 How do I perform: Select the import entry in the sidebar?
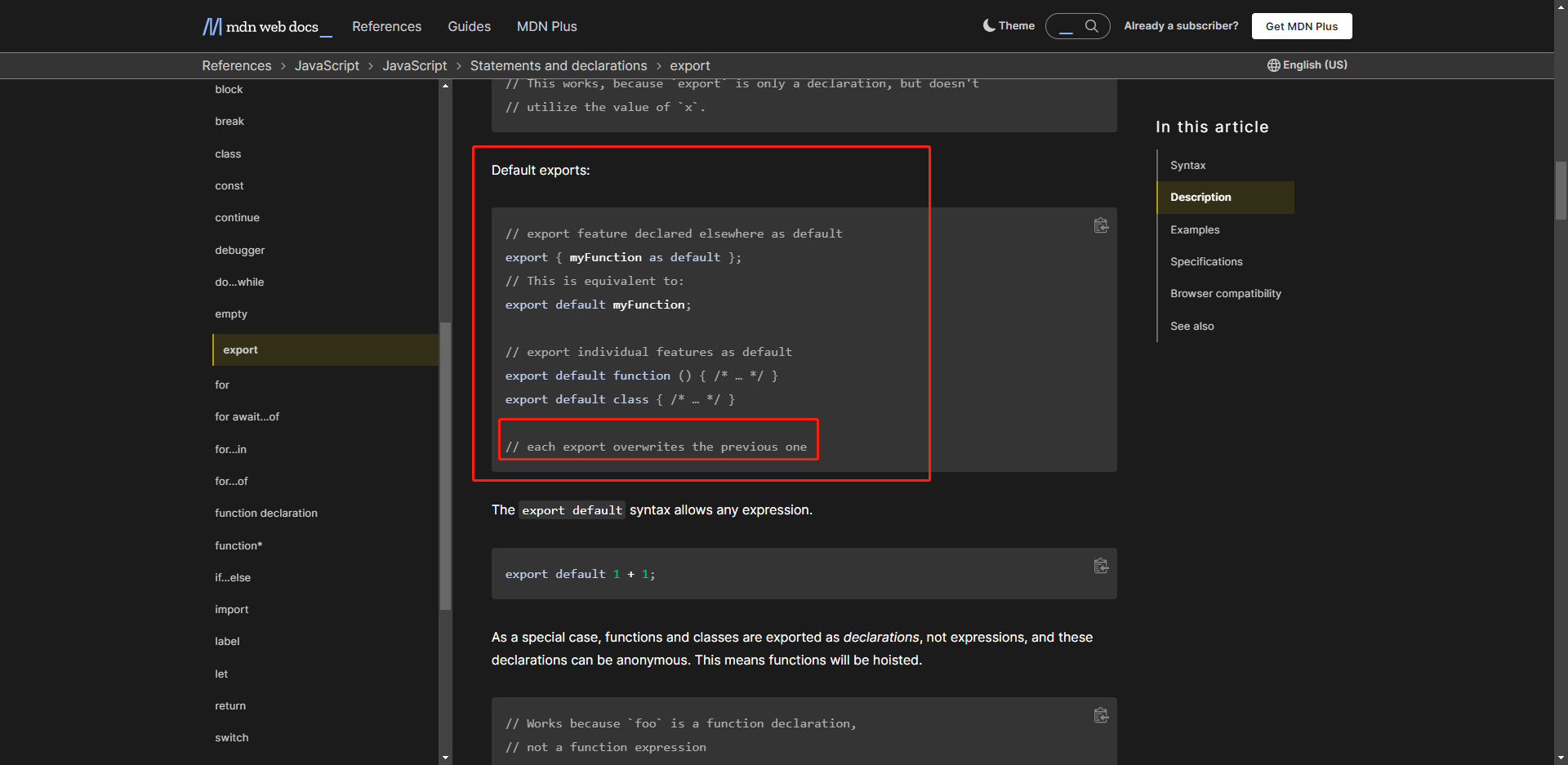click(x=232, y=609)
